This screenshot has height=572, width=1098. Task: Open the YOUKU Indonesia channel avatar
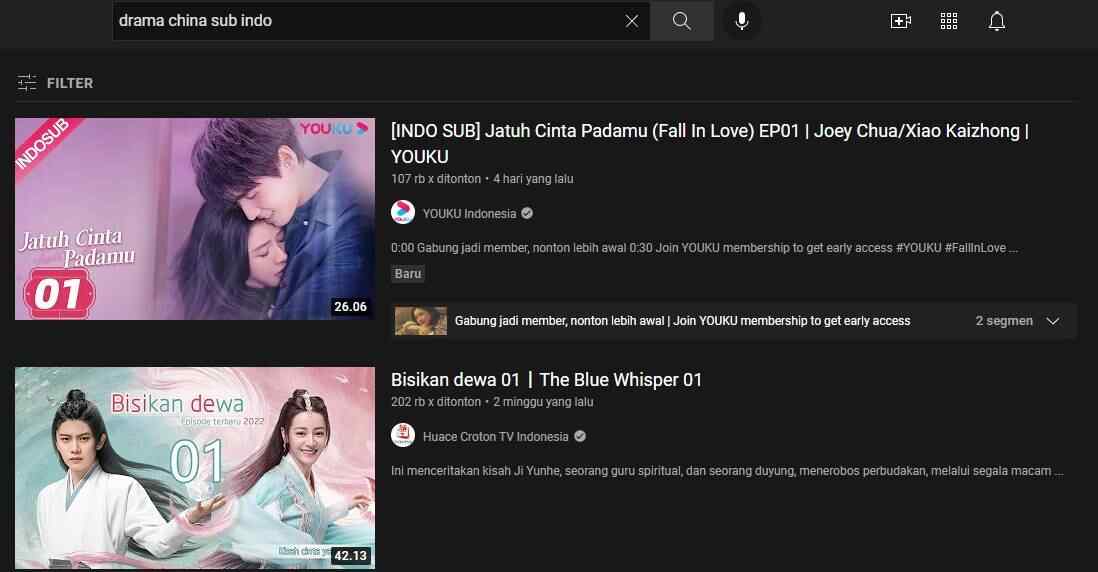coord(403,212)
